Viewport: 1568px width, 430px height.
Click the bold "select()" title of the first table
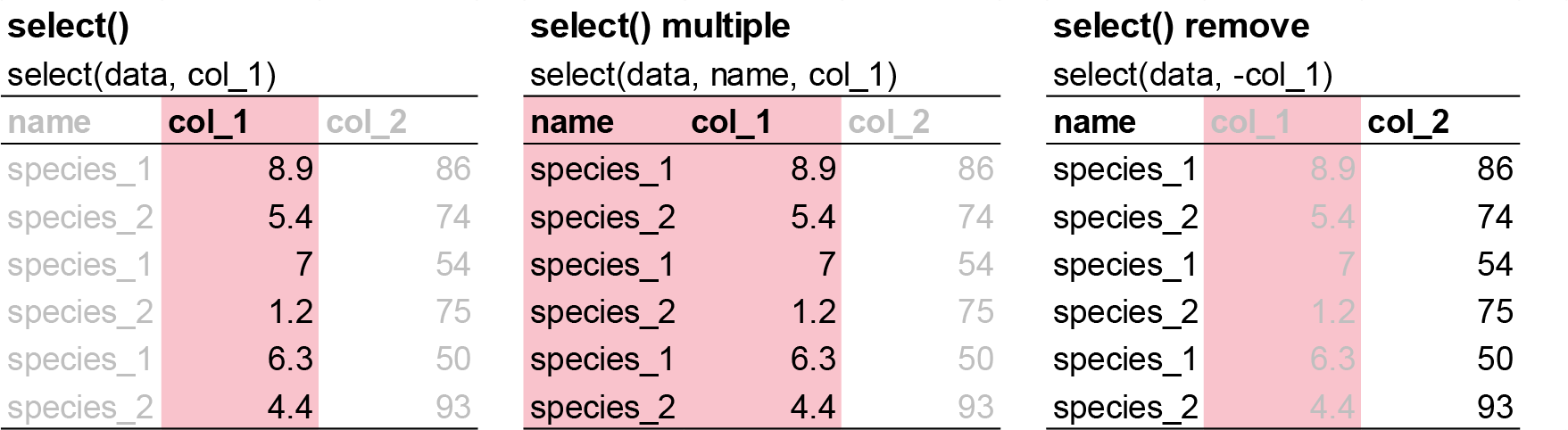(68, 26)
